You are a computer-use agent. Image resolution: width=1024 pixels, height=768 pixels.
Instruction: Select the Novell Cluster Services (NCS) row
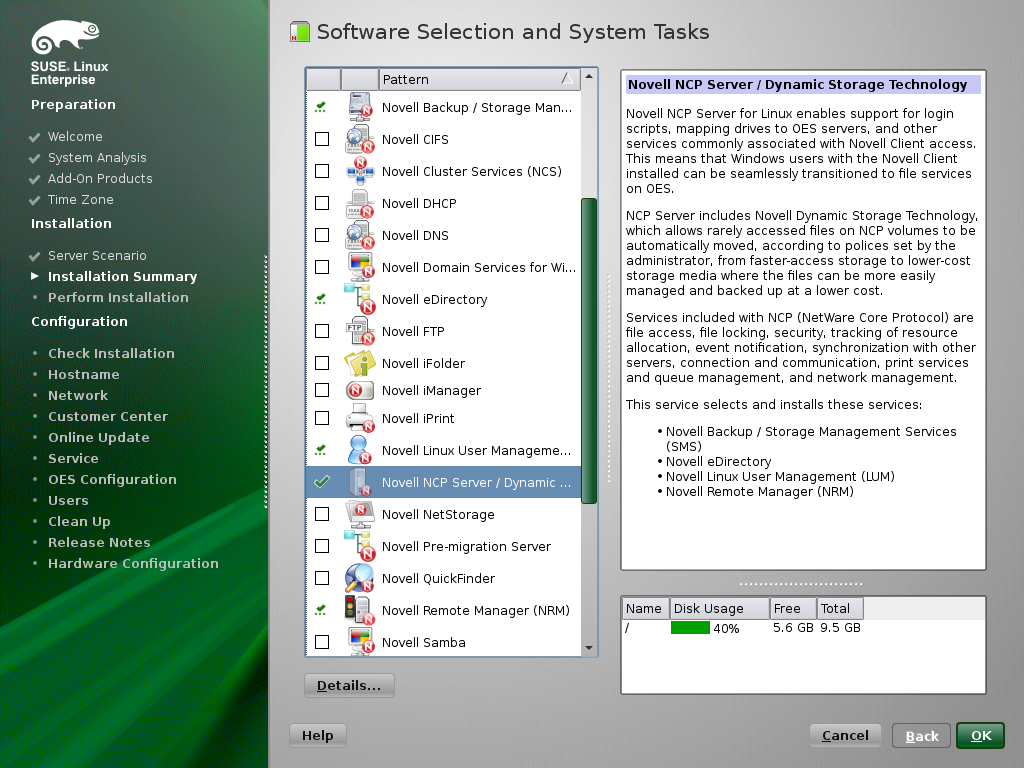tap(471, 171)
